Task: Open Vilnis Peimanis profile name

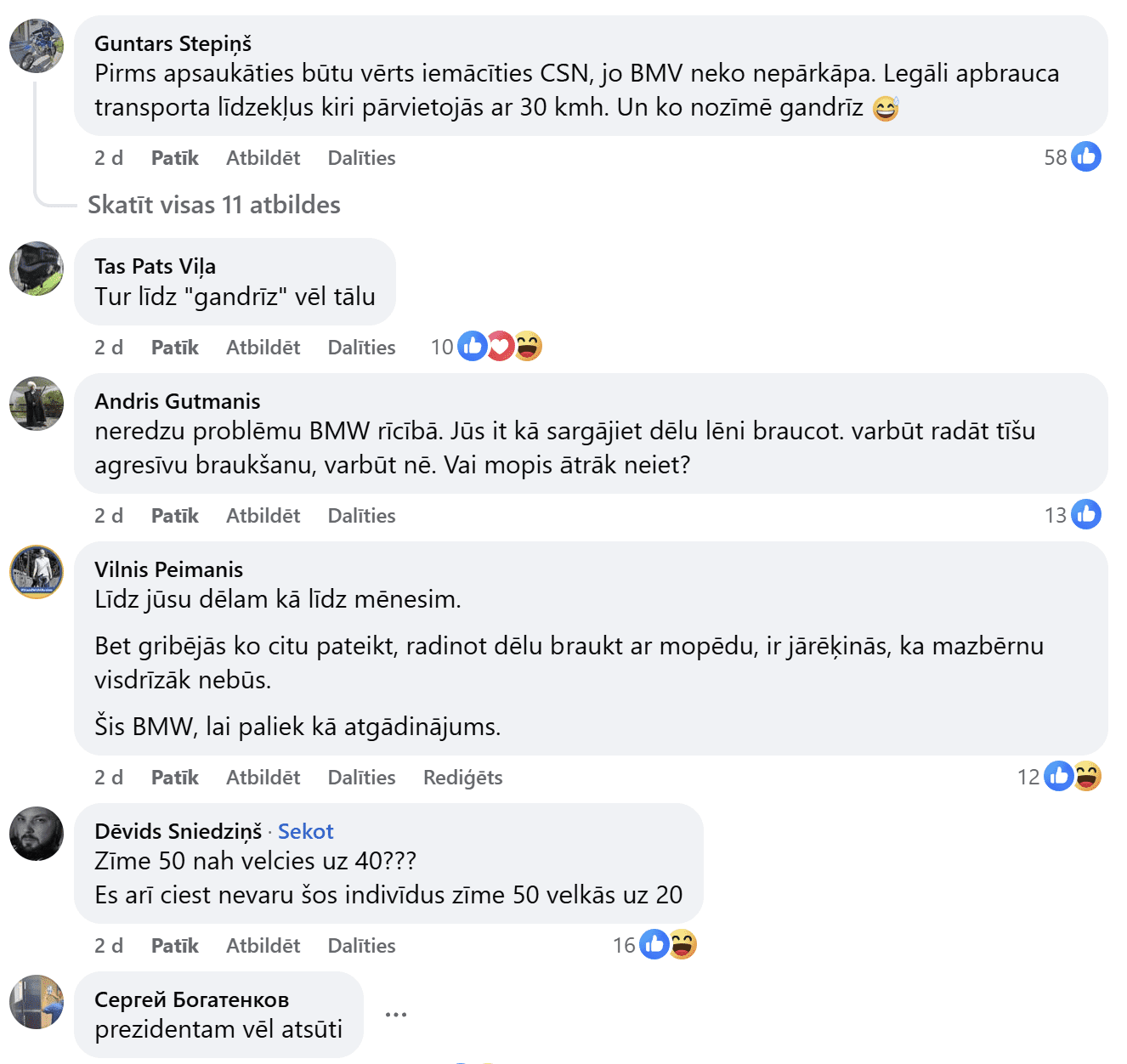Action: (x=169, y=569)
